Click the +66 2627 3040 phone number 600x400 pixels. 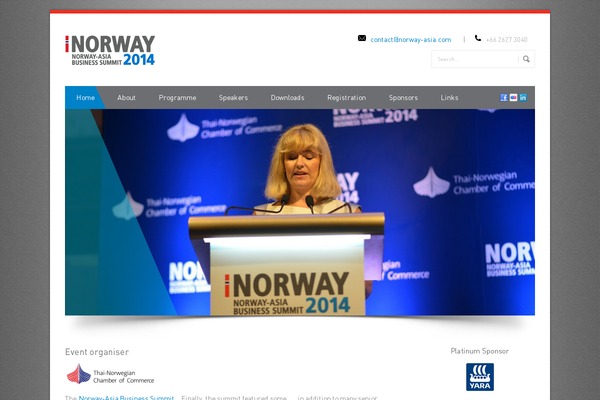(x=507, y=39)
